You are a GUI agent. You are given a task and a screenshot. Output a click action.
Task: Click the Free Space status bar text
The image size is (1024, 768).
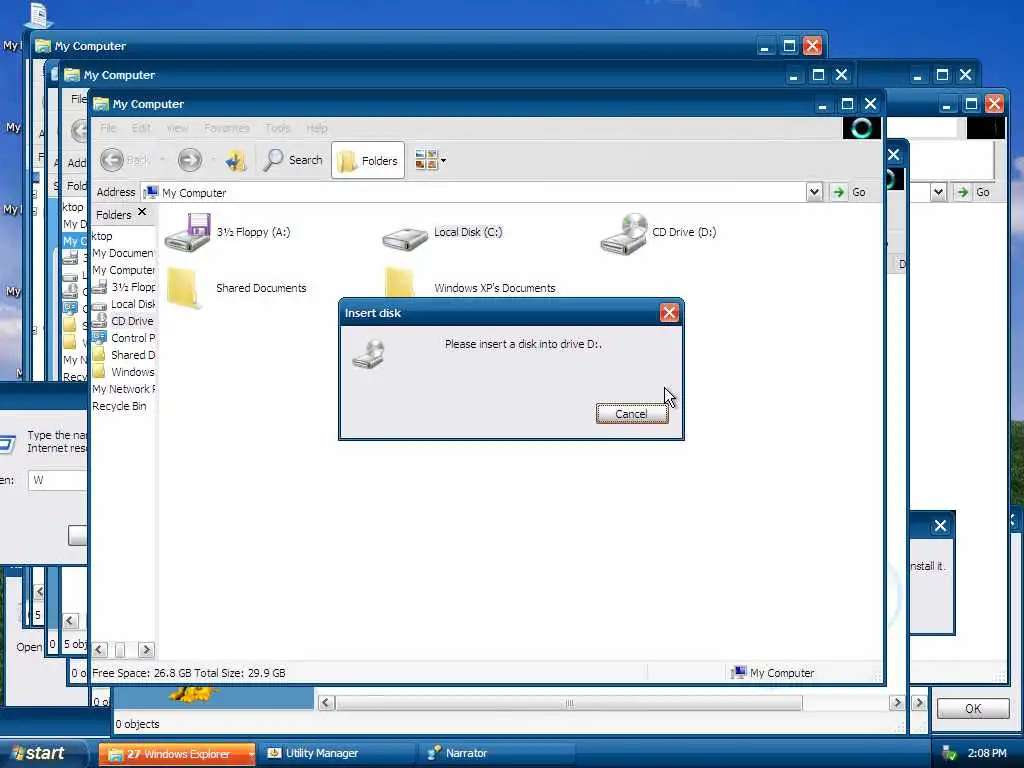pyautogui.click(x=189, y=673)
